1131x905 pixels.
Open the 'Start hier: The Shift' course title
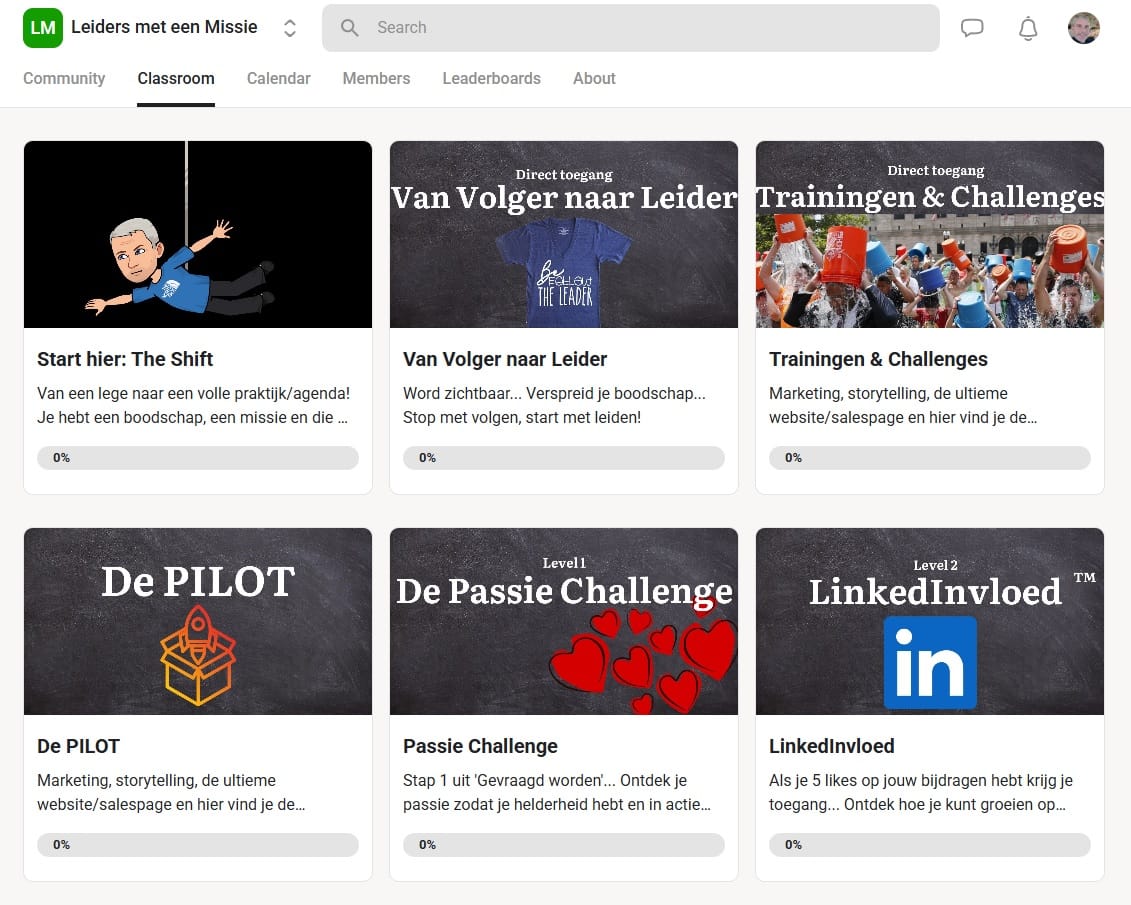pos(125,359)
